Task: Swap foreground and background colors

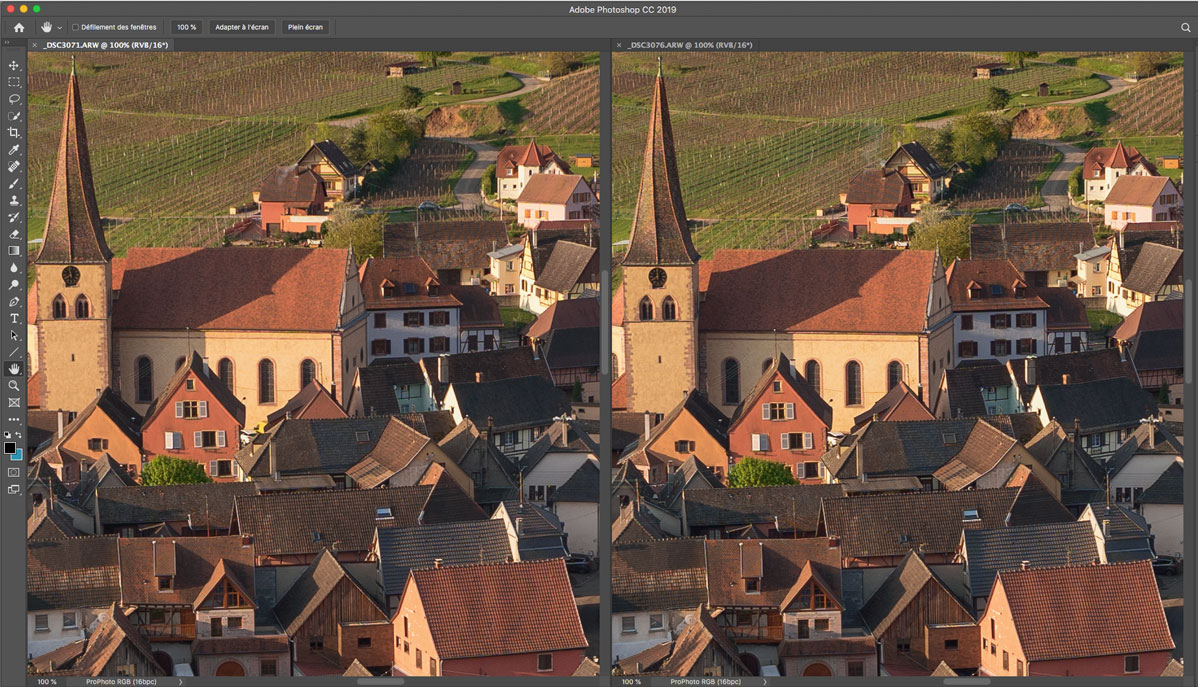Action: (x=19, y=435)
